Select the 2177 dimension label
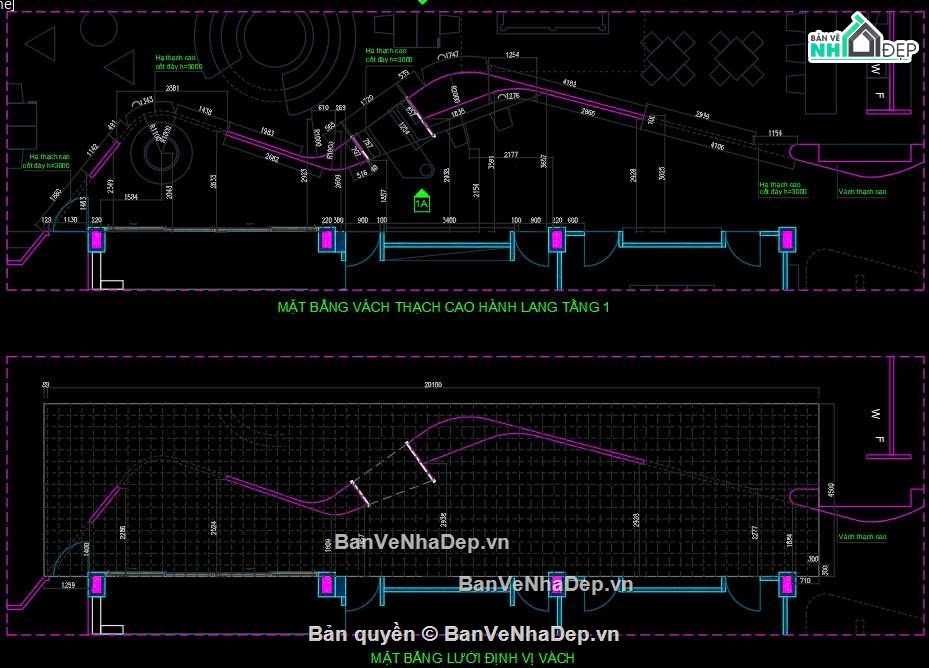Viewport: 929px width, 668px height. tap(511, 155)
